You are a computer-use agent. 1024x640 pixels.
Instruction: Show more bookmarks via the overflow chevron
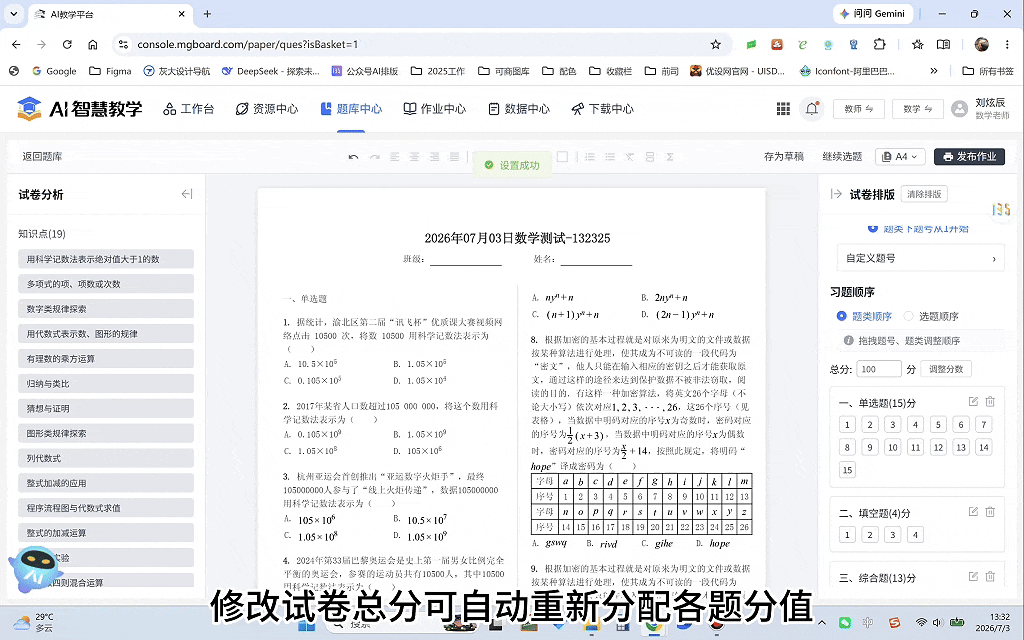(x=934, y=71)
